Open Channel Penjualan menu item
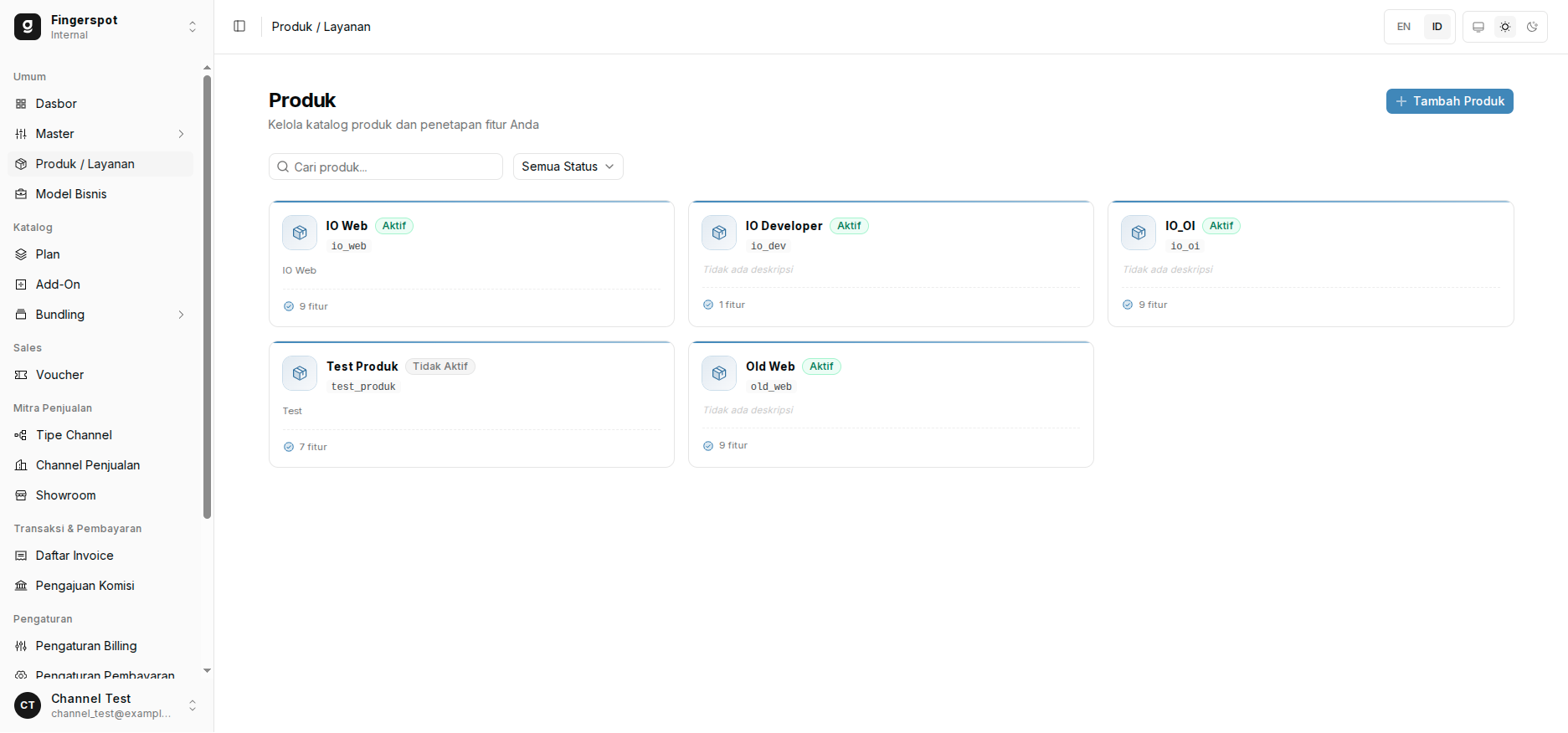The height and width of the screenshot is (733, 1568). coord(100,465)
